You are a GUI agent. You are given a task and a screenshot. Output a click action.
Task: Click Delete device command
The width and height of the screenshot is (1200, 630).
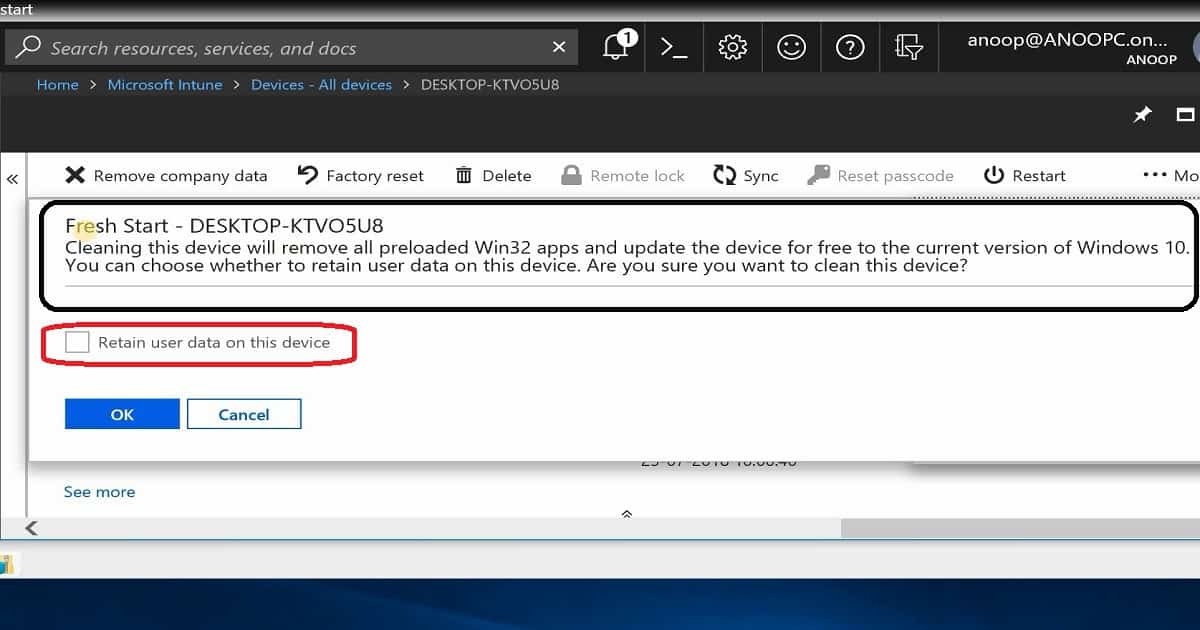494,176
